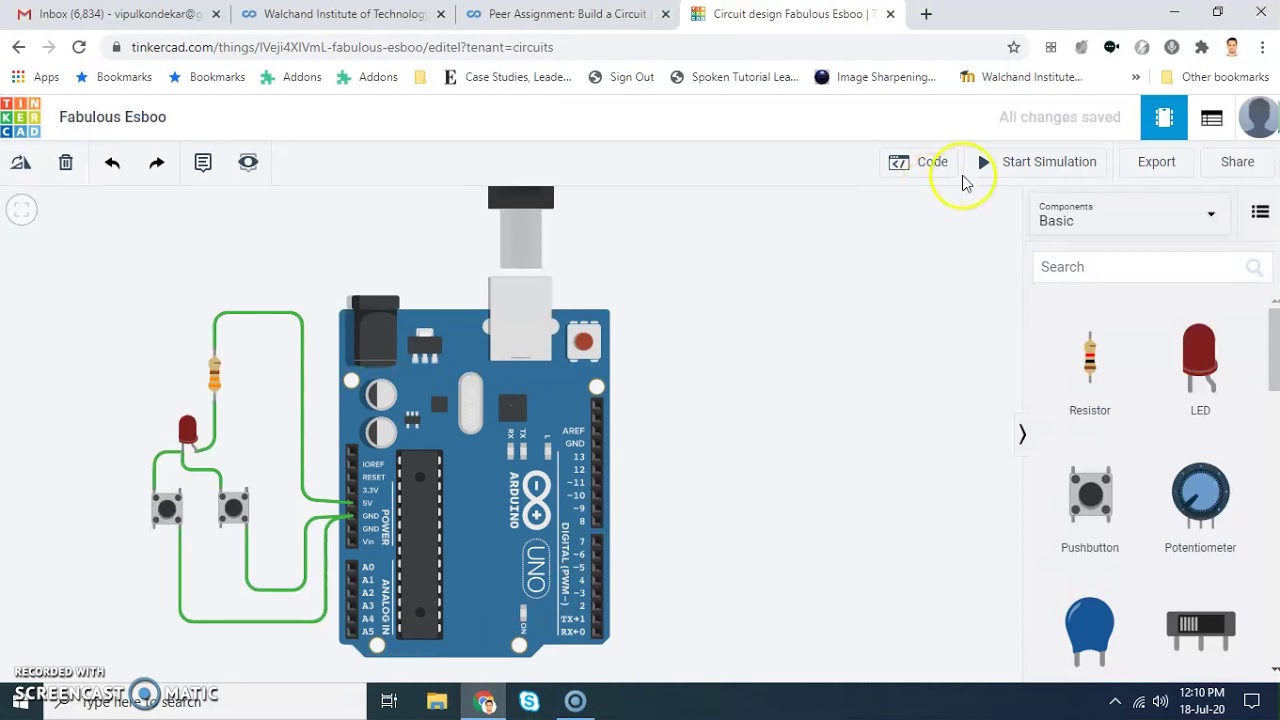Toggle notes visibility eye icon
The image size is (1280, 720).
pos(248,162)
